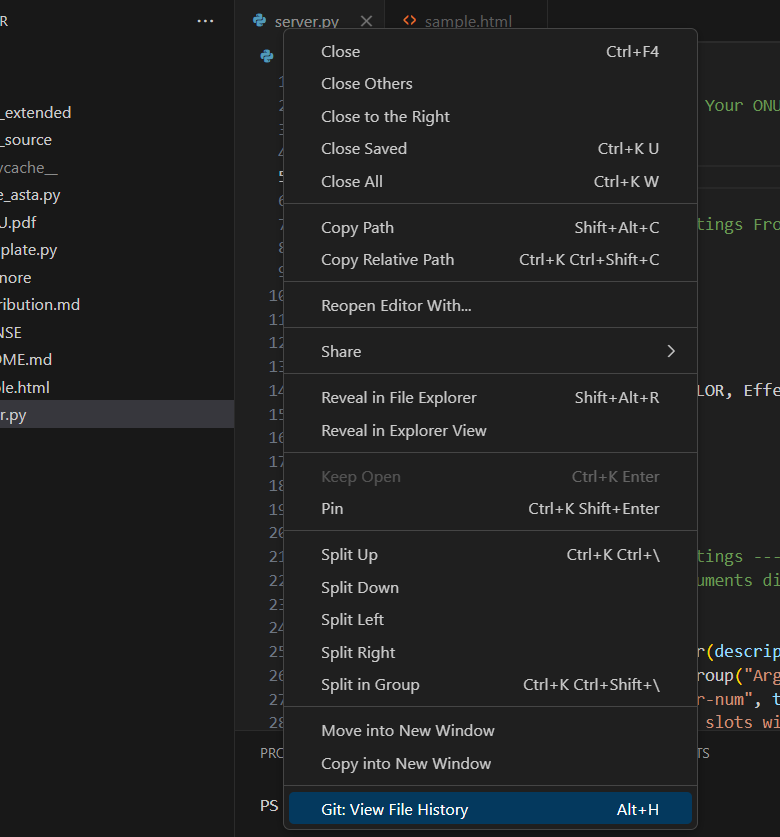Open the Share submenu
780x837 pixels.
tap(490, 352)
